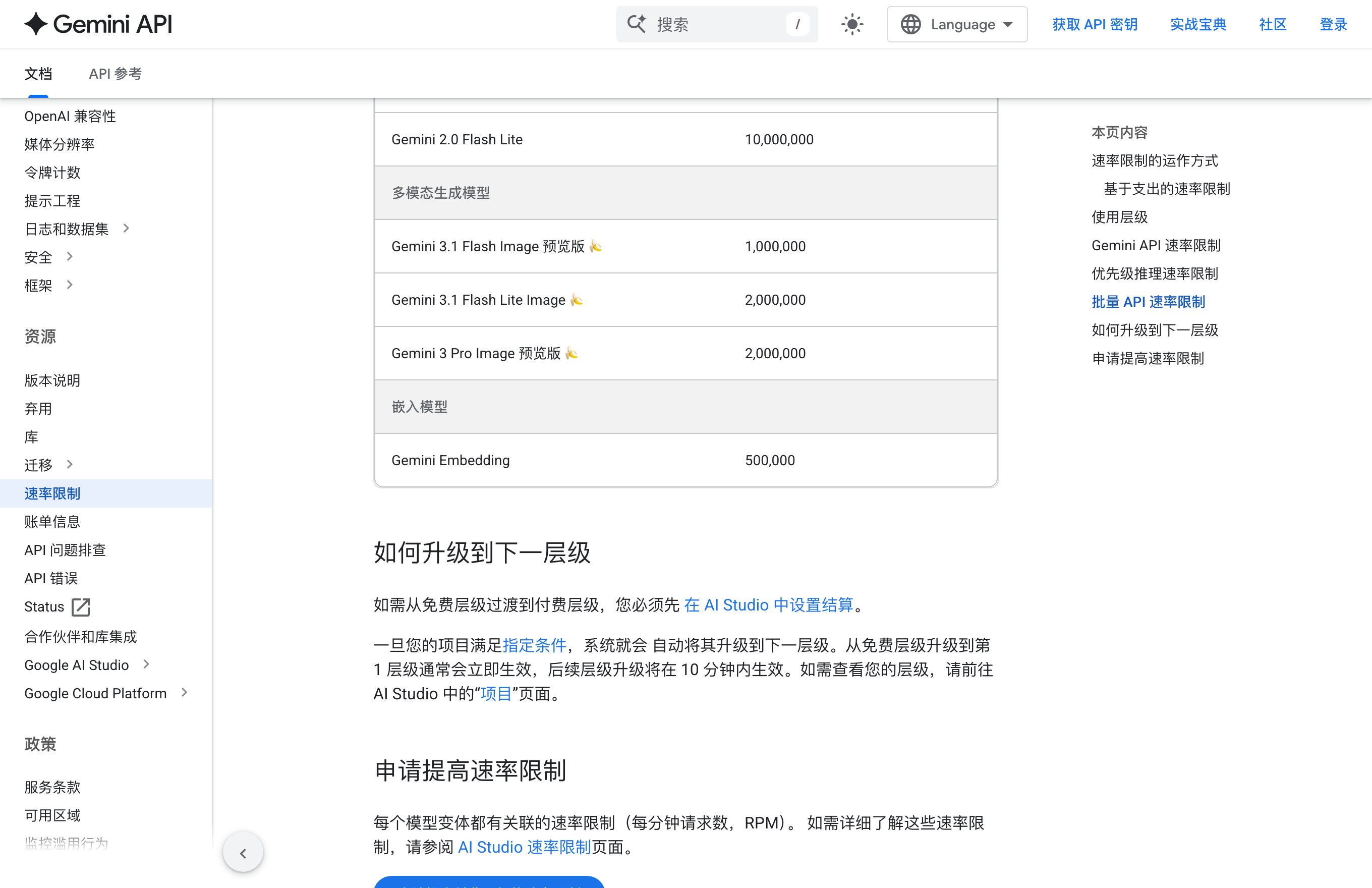Image resolution: width=1372 pixels, height=888 pixels.
Task: Click 登录 to sign in
Action: (1333, 24)
